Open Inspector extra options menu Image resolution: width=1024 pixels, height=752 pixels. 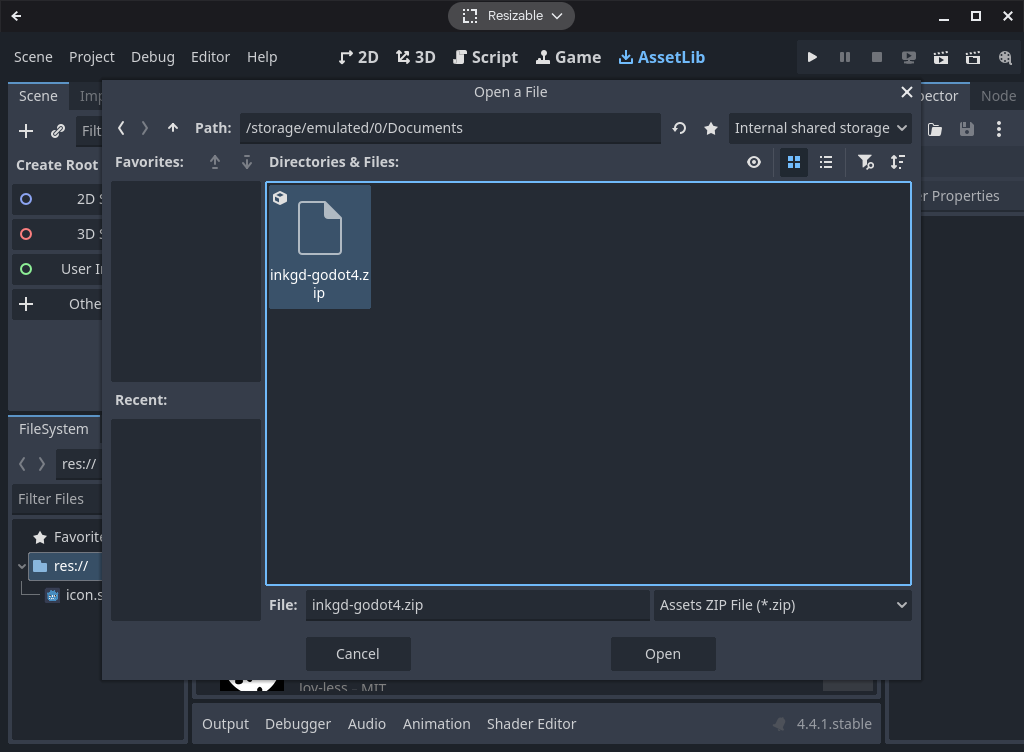(x=999, y=129)
